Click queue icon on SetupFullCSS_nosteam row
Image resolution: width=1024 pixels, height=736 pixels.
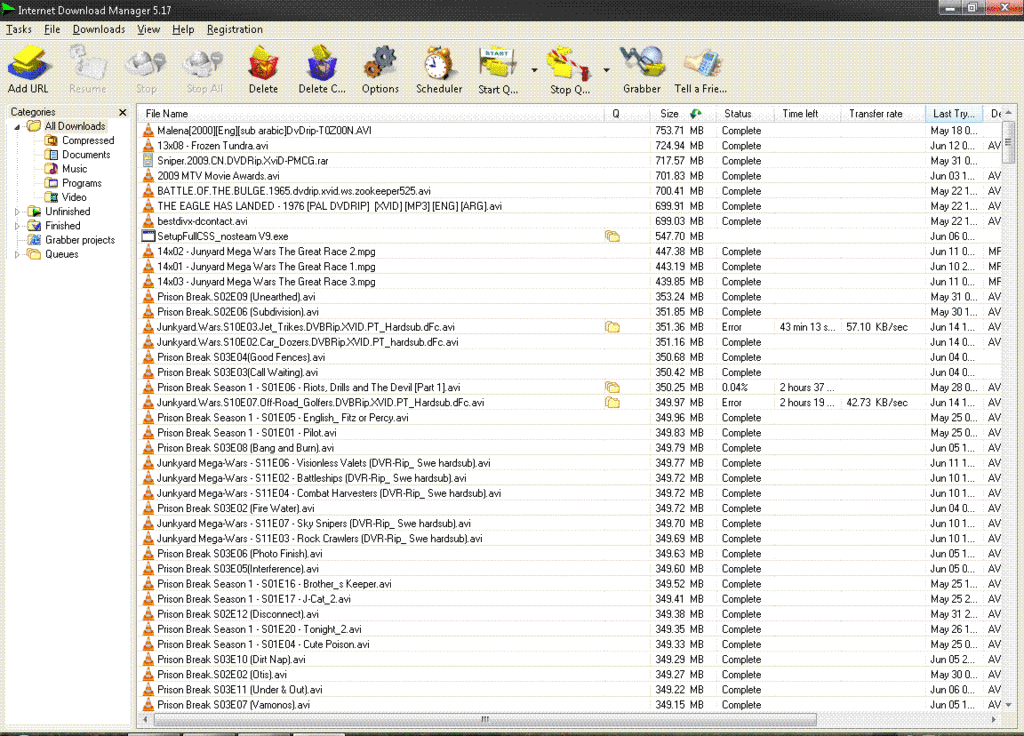[612, 236]
